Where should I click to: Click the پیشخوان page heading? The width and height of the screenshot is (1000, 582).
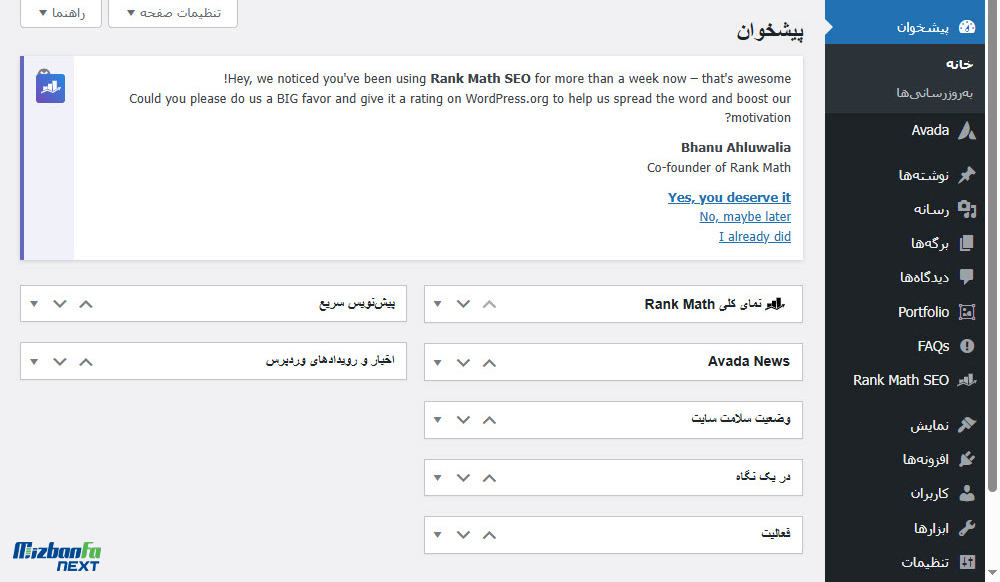tap(770, 31)
